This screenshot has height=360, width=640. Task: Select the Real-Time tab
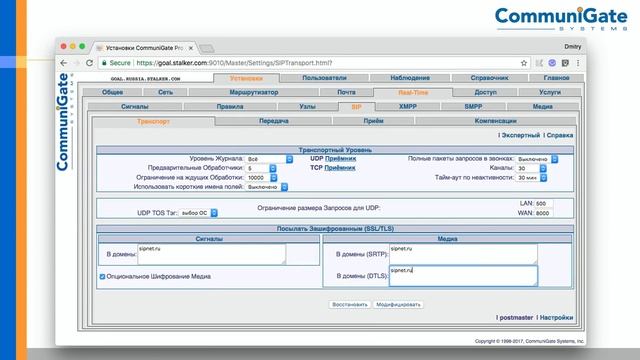point(413,93)
